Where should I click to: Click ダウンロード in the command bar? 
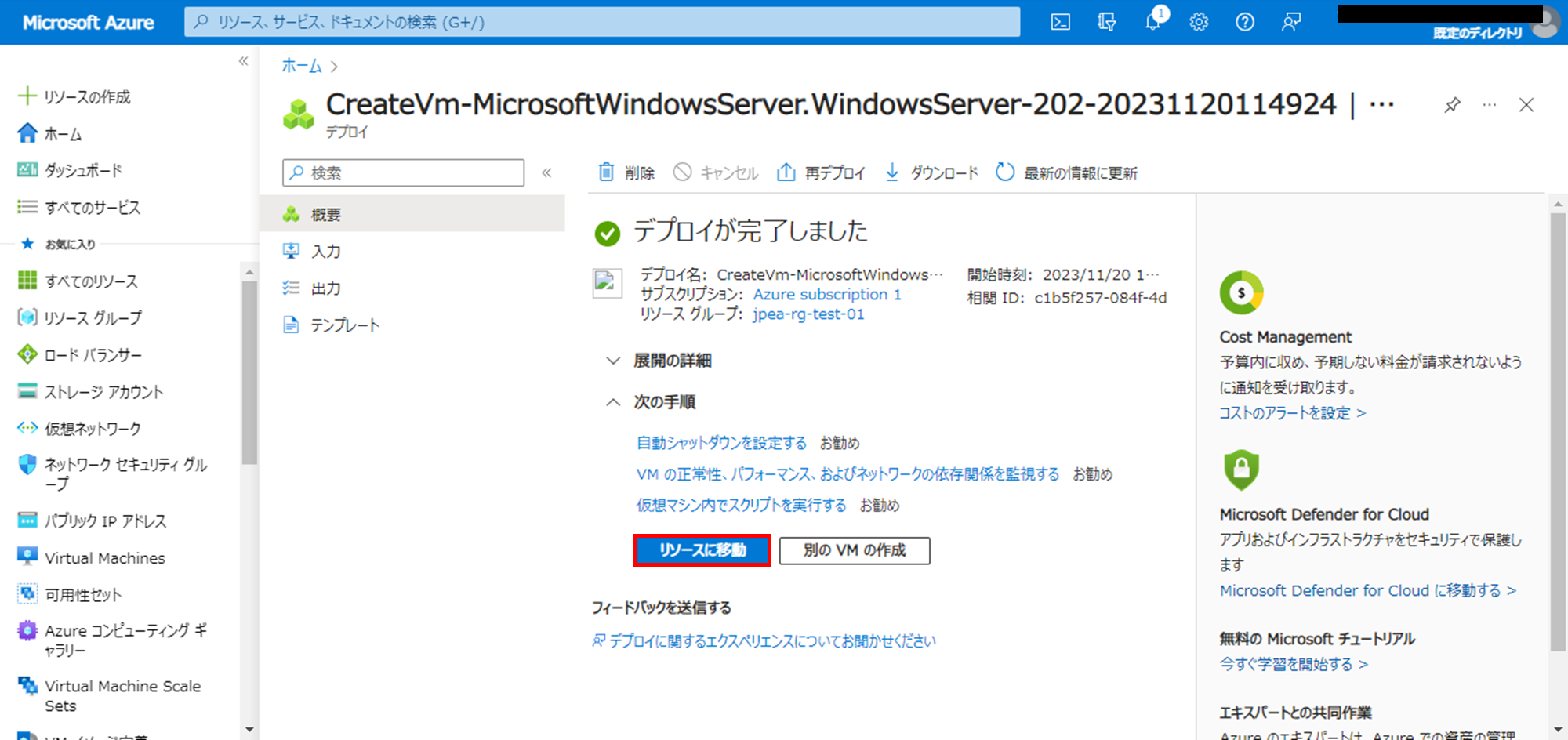[931, 172]
